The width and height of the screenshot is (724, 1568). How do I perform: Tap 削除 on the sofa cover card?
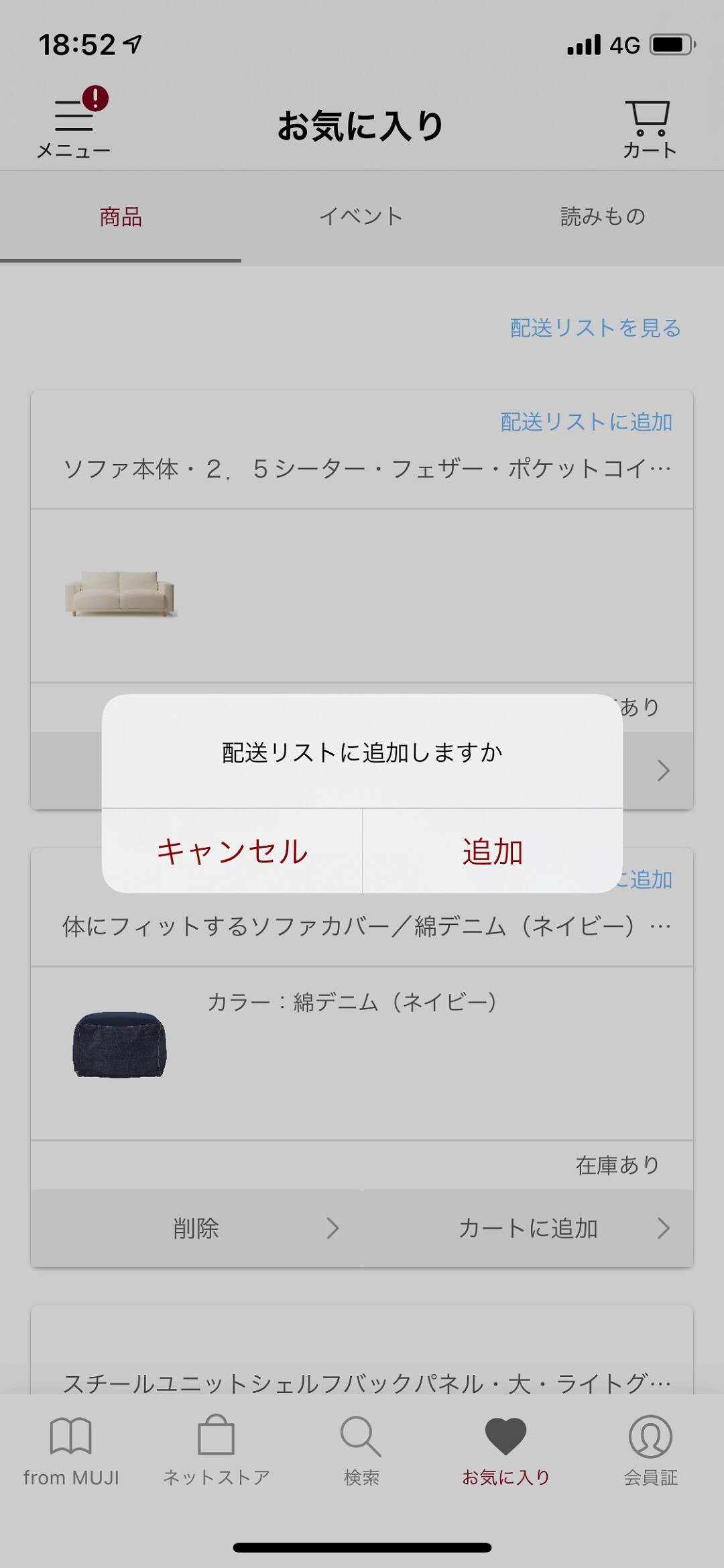(196, 1228)
